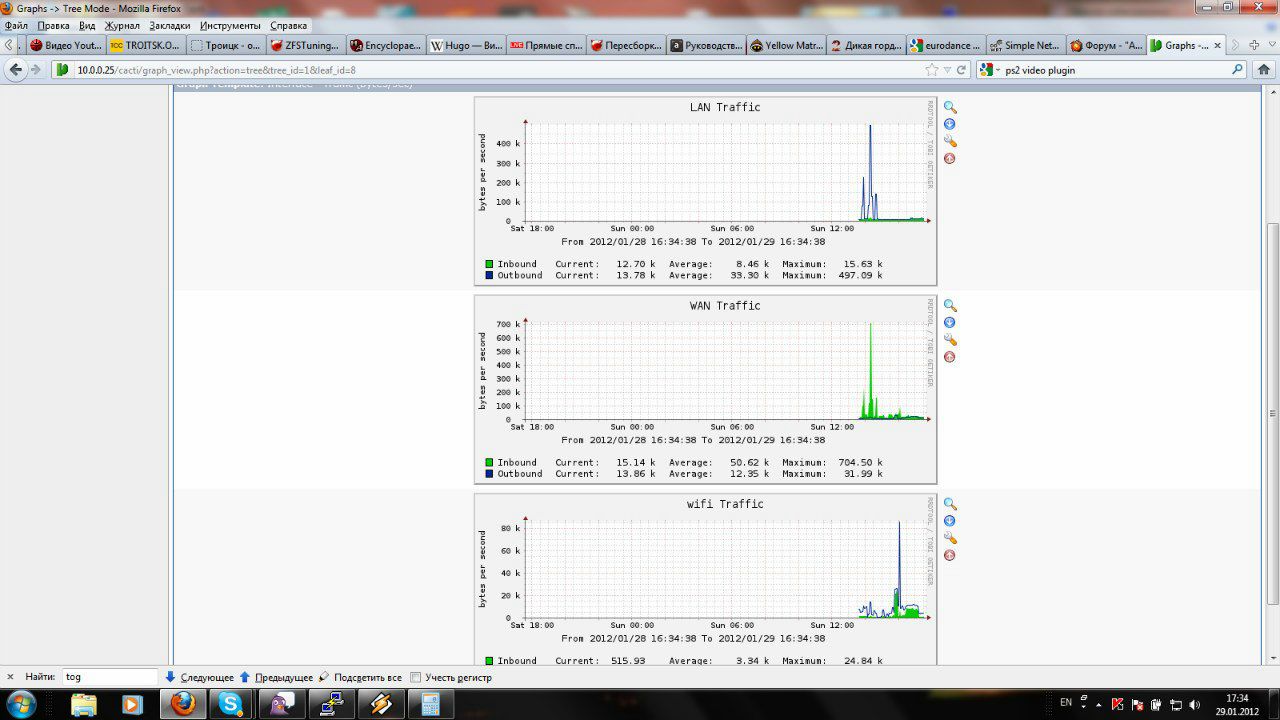Close the find bar with the X
Viewport: 1280px width, 720px height.
click(10, 677)
